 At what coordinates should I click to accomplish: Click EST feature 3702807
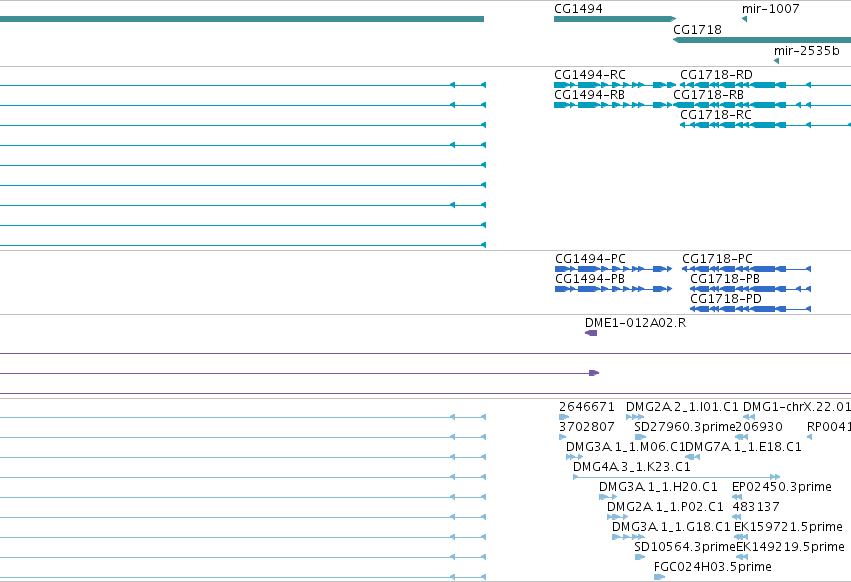[x=562, y=437]
